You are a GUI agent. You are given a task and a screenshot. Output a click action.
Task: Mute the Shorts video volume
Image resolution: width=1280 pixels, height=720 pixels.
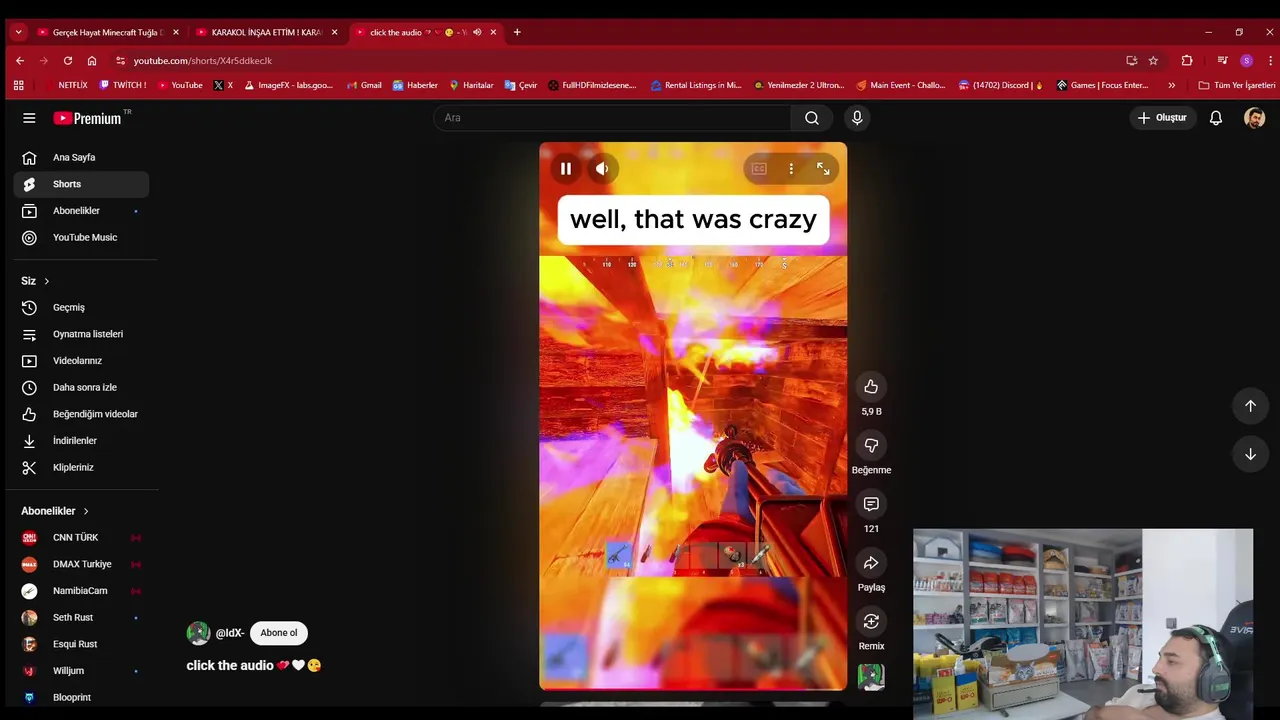(x=602, y=169)
